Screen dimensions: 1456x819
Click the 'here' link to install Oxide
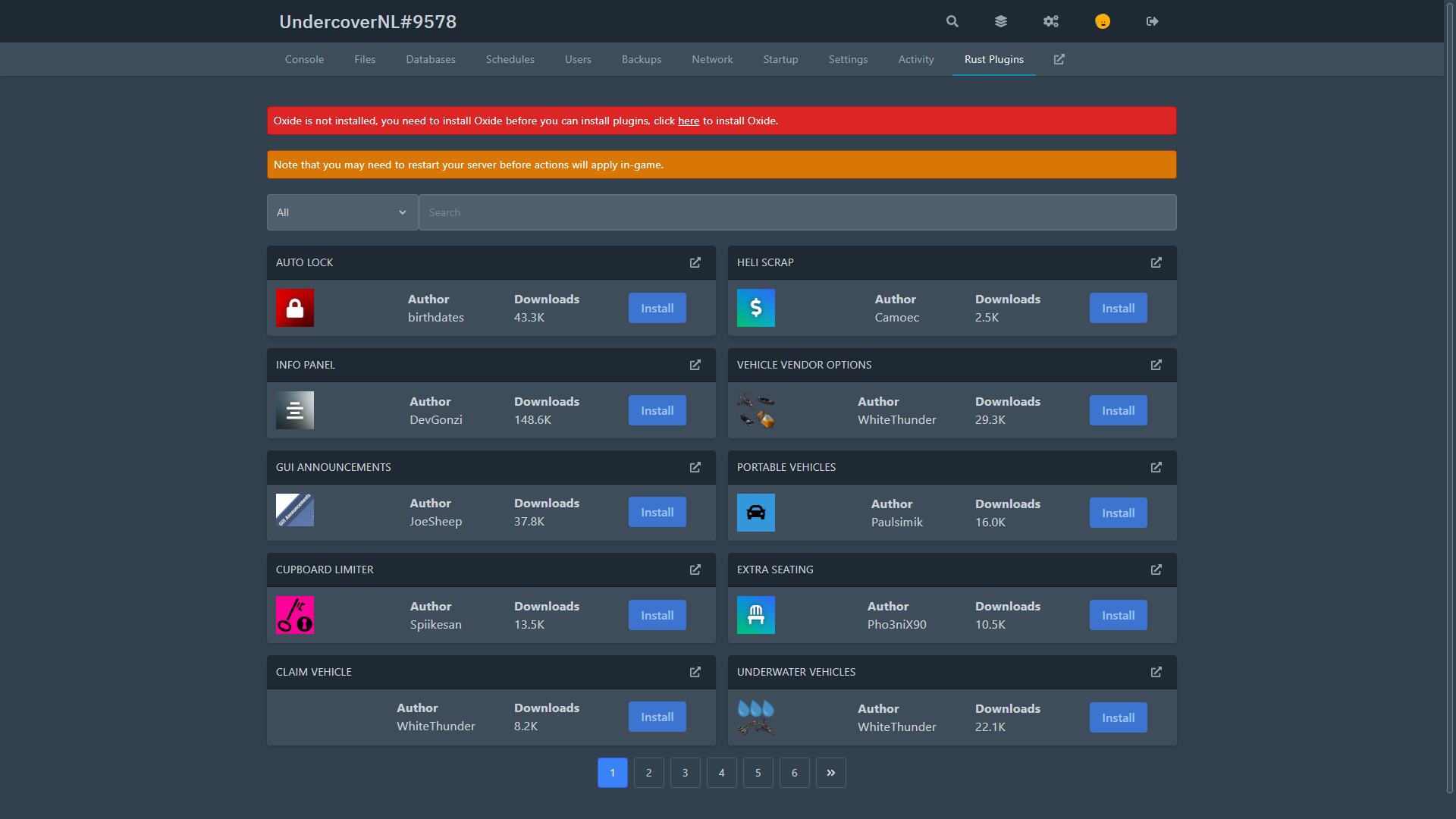point(689,121)
